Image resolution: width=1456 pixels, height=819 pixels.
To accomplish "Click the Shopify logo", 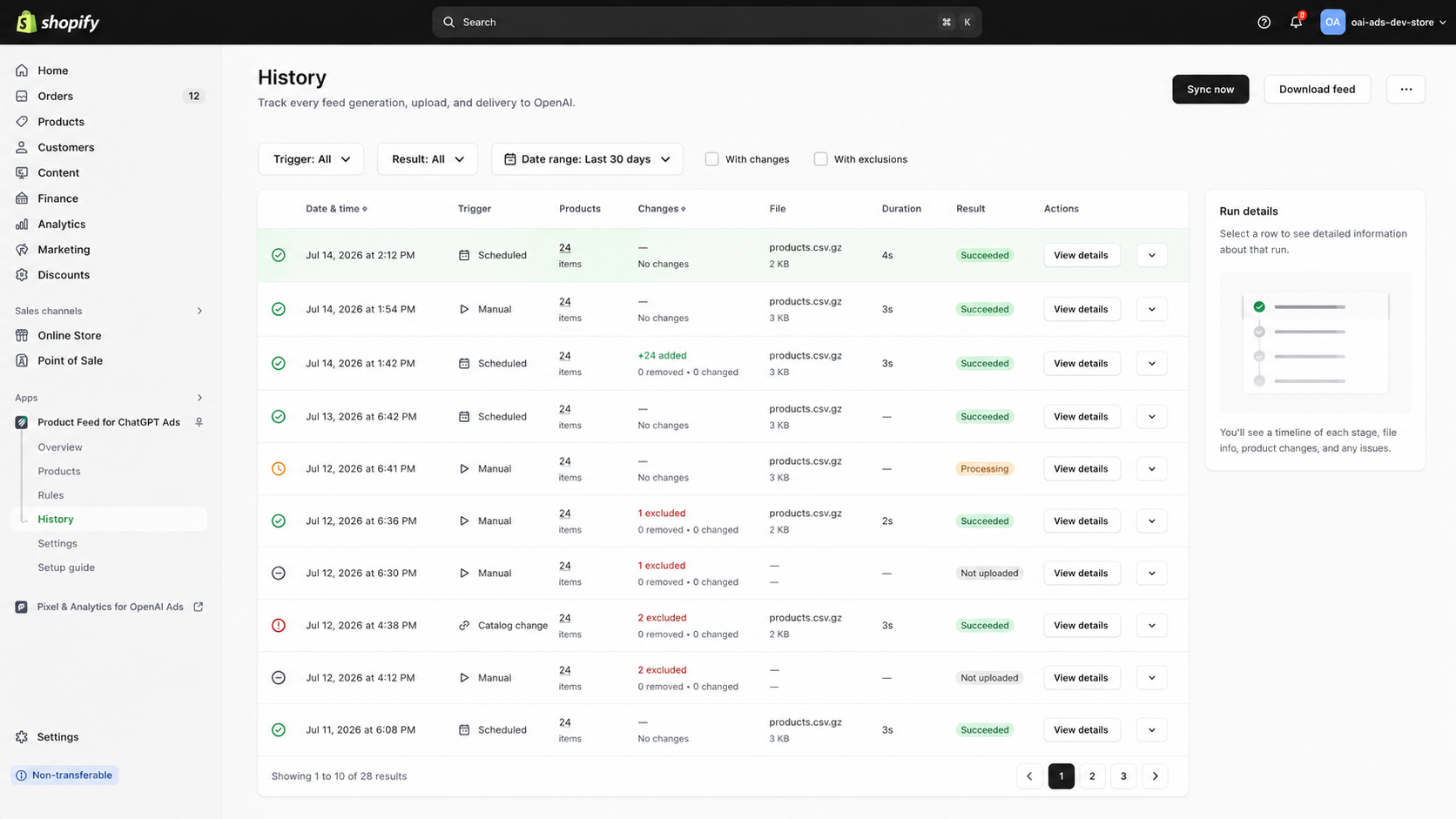I will pos(57,22).
